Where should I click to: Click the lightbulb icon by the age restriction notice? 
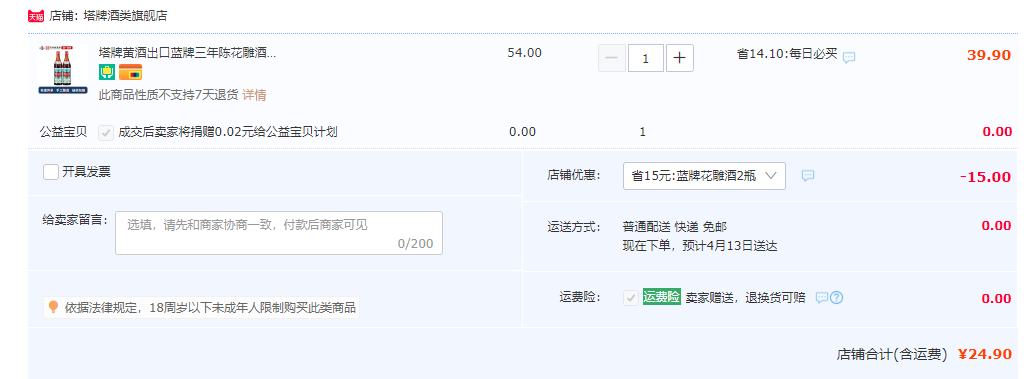point(54,307)
